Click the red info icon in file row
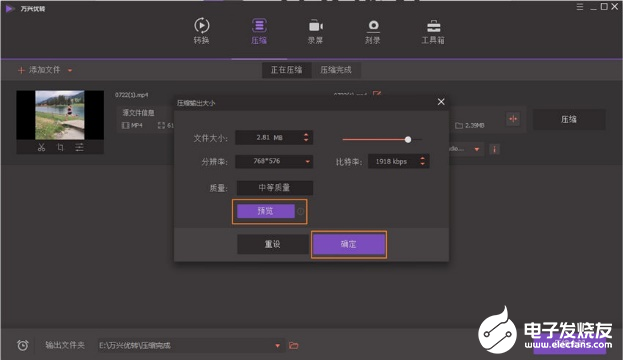This screenshot has width=623, height=360. click(x=494, y=149)
